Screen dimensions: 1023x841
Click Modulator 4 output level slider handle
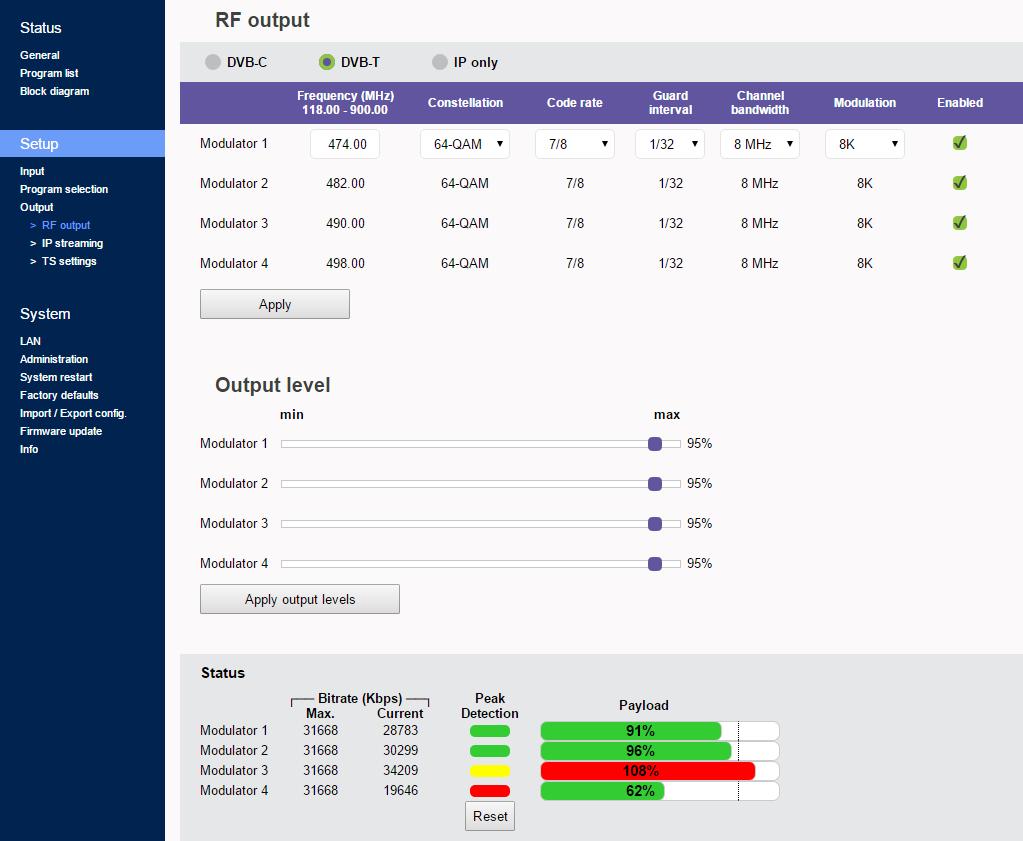(x=655, y=564)
